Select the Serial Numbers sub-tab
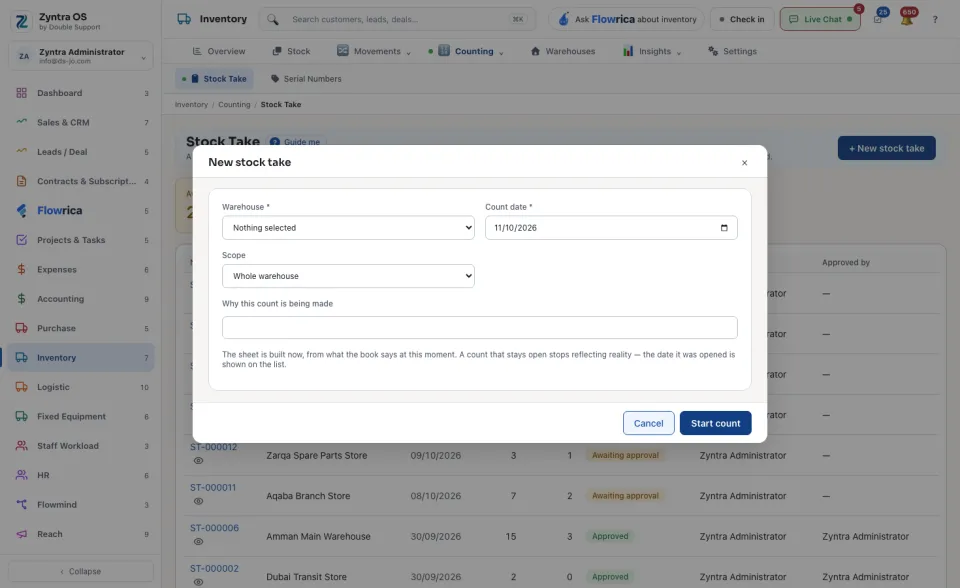Viewport: 960px width, 588px height. point(306,79)
